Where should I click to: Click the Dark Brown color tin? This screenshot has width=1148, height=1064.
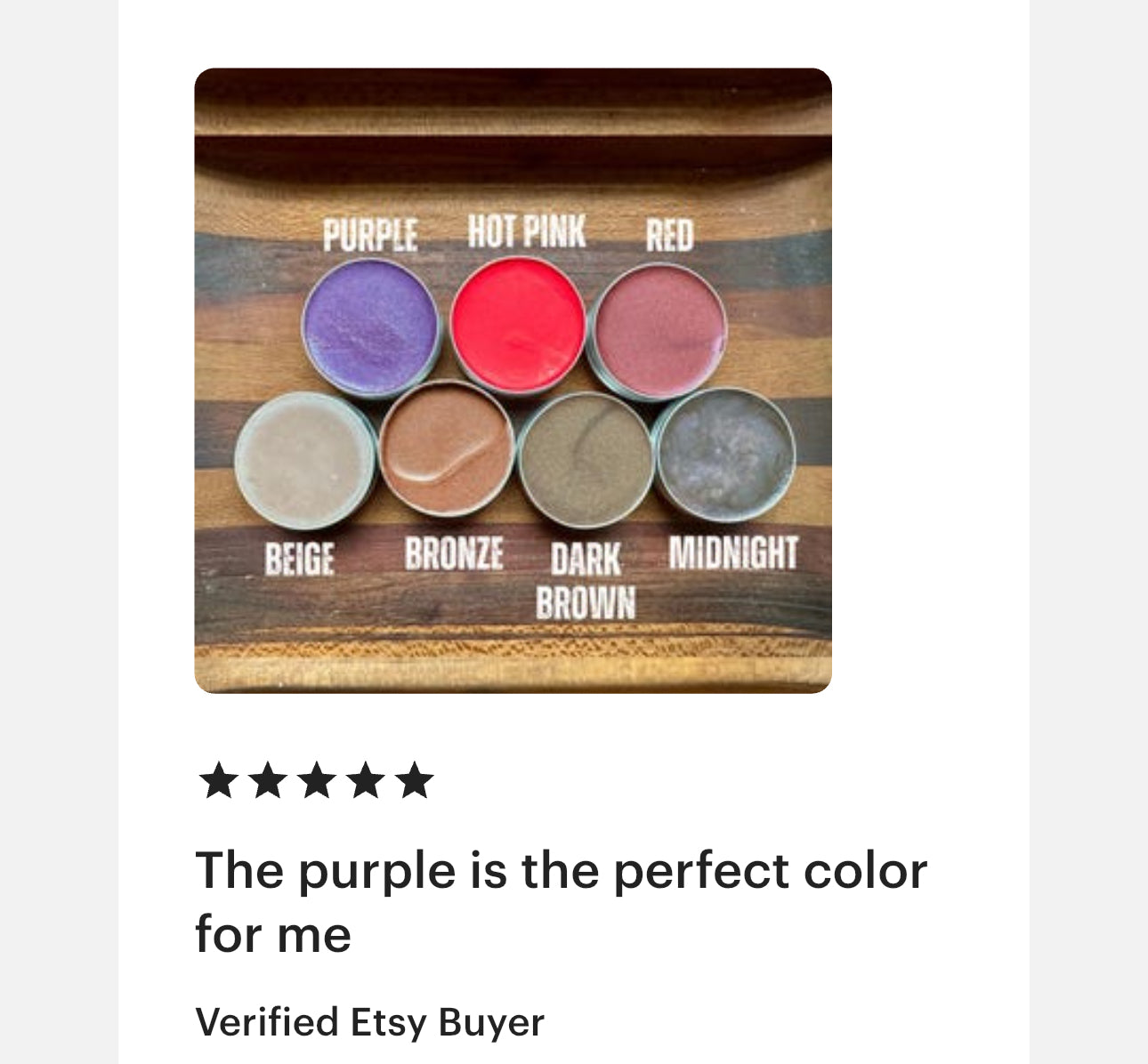click(586, 459)
